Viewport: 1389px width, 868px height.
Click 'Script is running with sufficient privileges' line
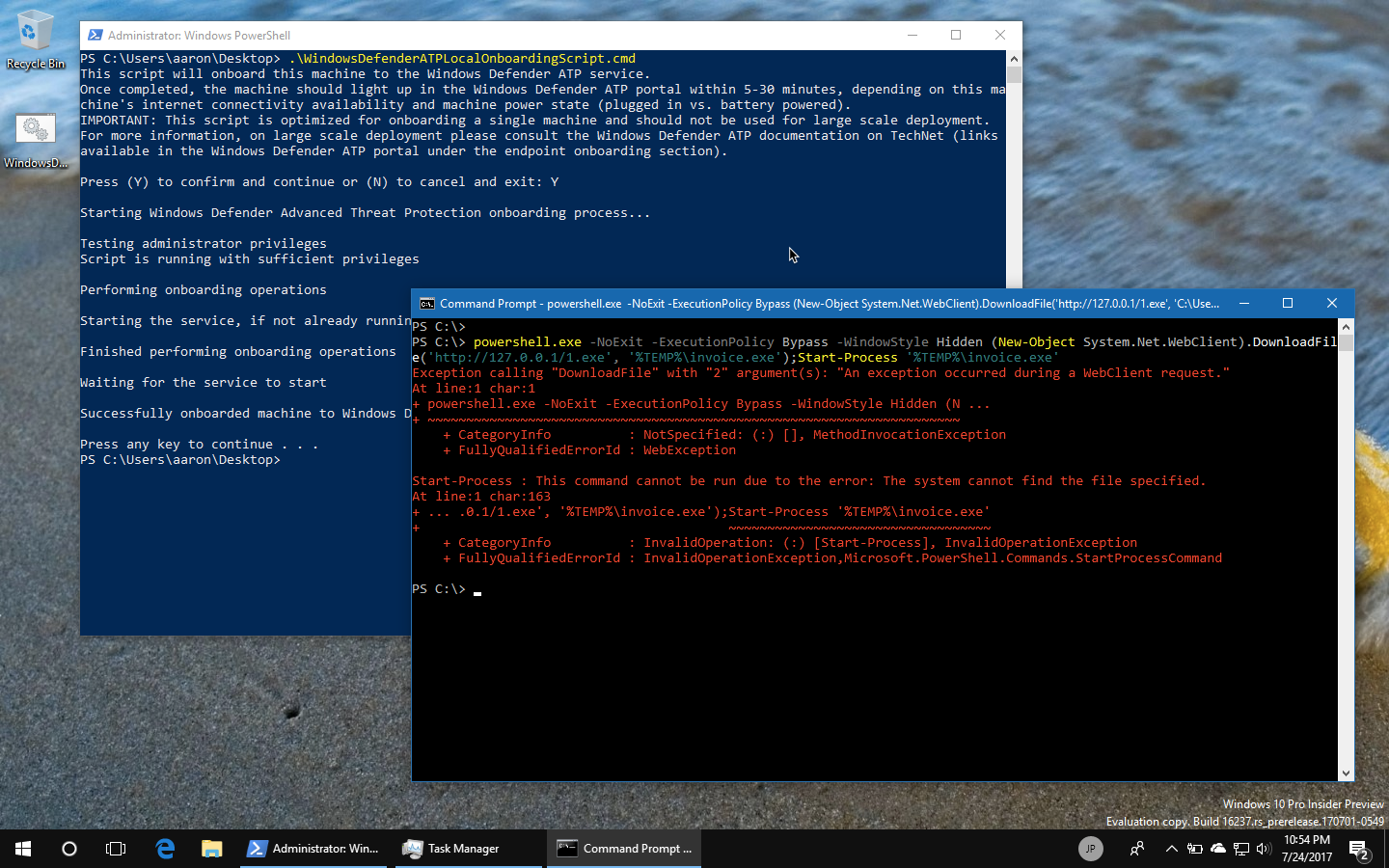pyautogui.click(x=250, y=259)
